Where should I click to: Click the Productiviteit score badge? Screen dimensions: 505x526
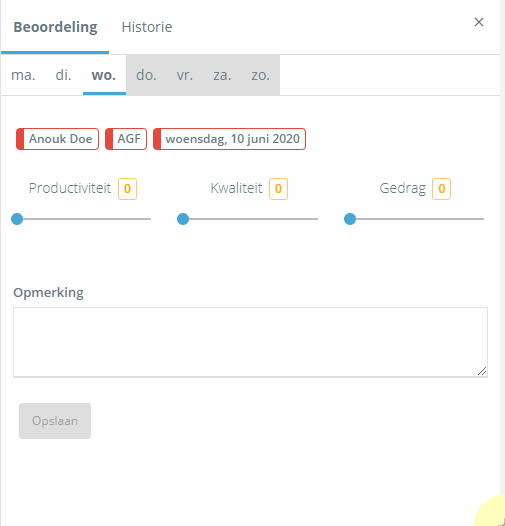pos(127,189)
